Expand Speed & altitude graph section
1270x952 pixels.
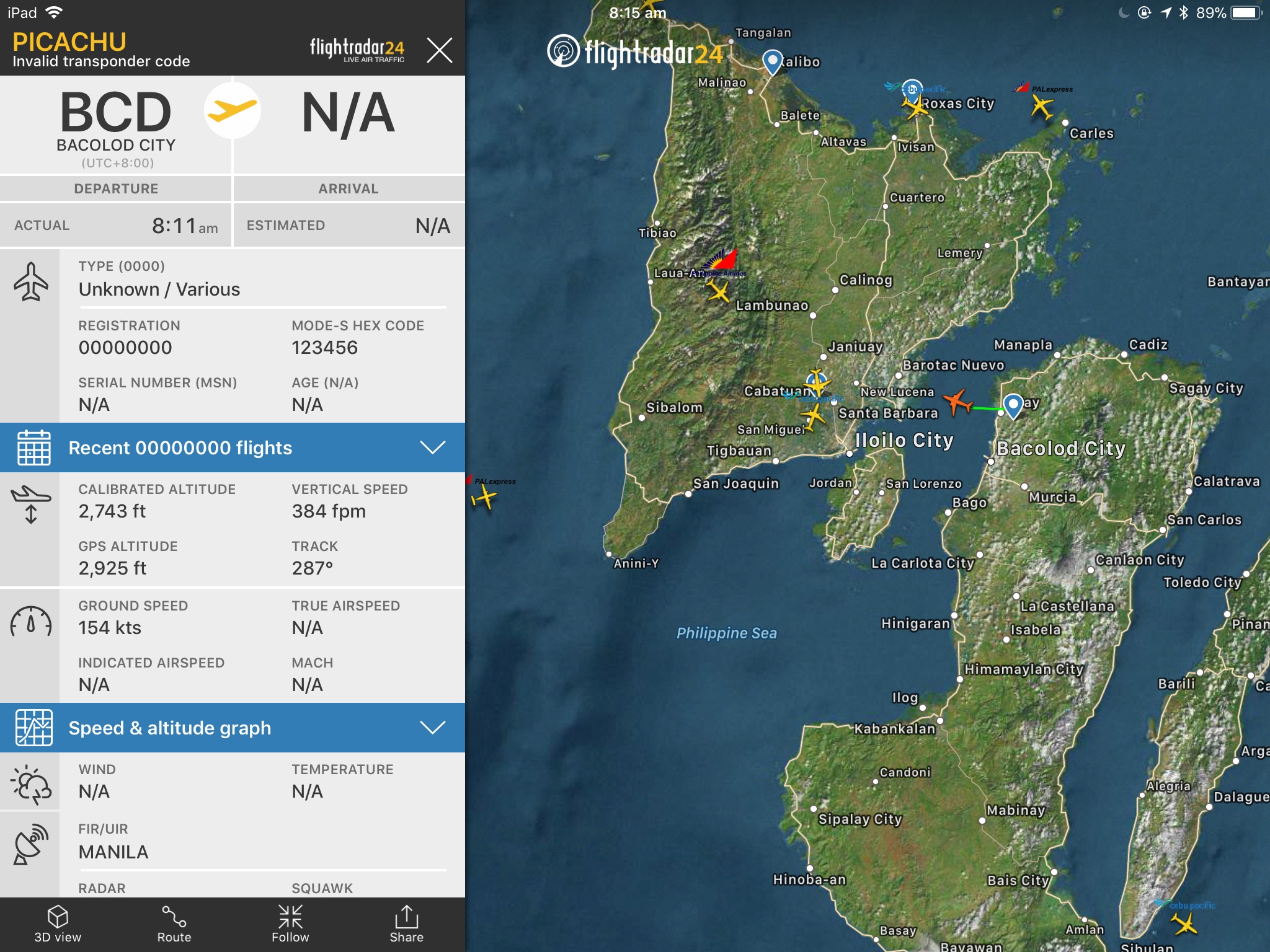tap(170, 728)
